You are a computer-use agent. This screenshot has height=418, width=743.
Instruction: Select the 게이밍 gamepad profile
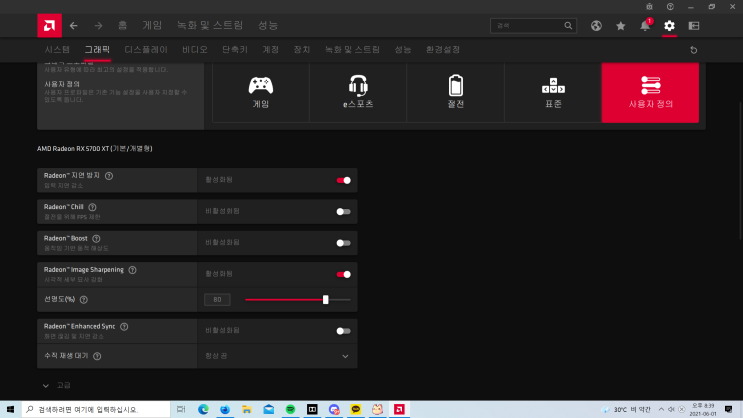click(x=261, y=92)
